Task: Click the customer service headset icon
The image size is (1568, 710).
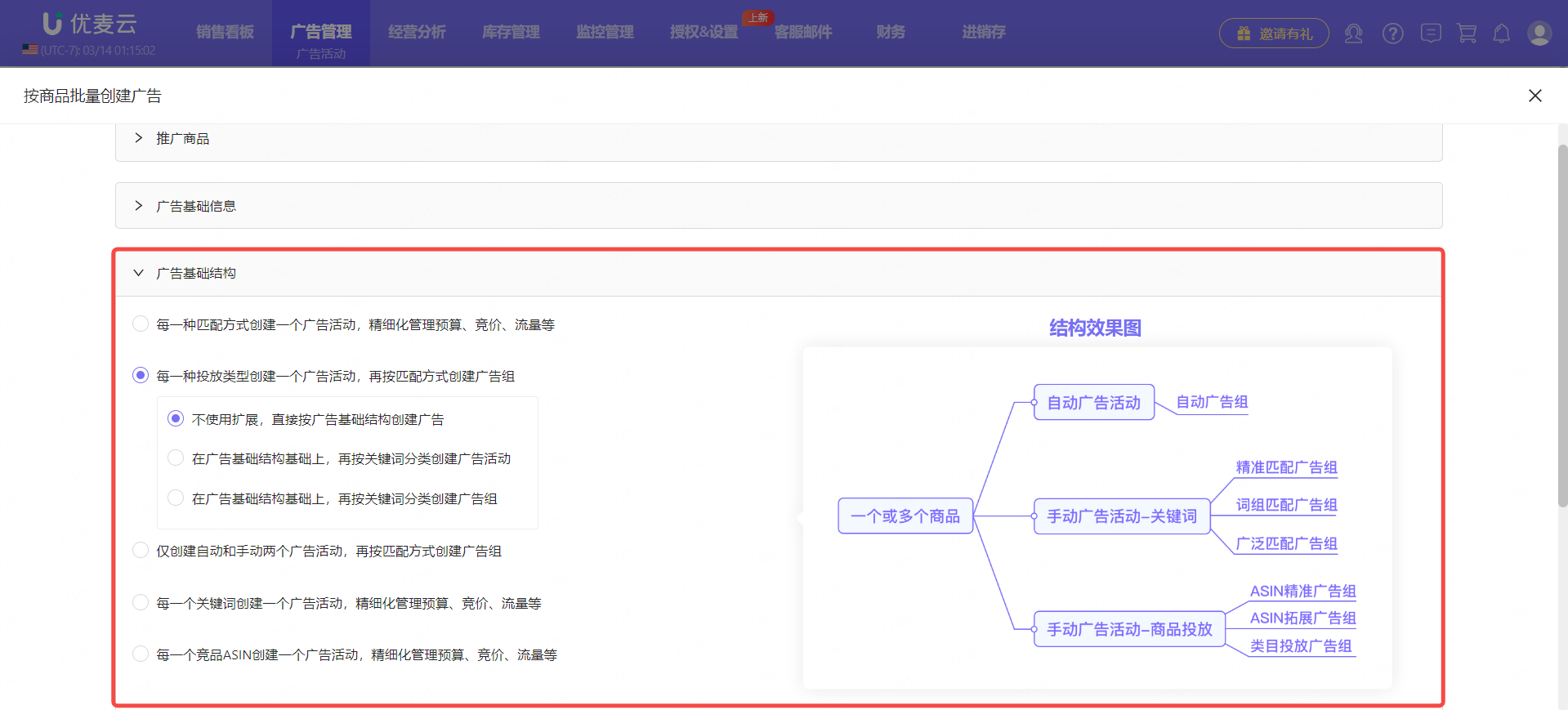Action: 1353,33
